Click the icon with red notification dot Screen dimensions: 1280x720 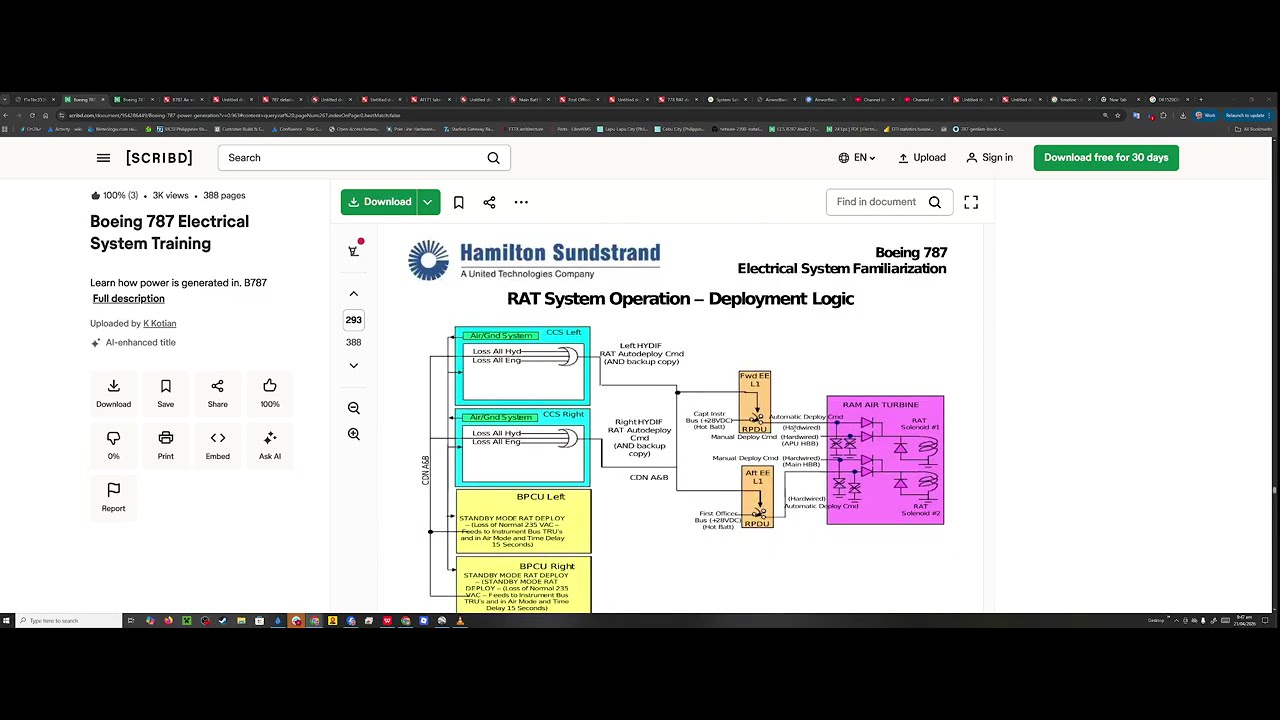(354, 249)
